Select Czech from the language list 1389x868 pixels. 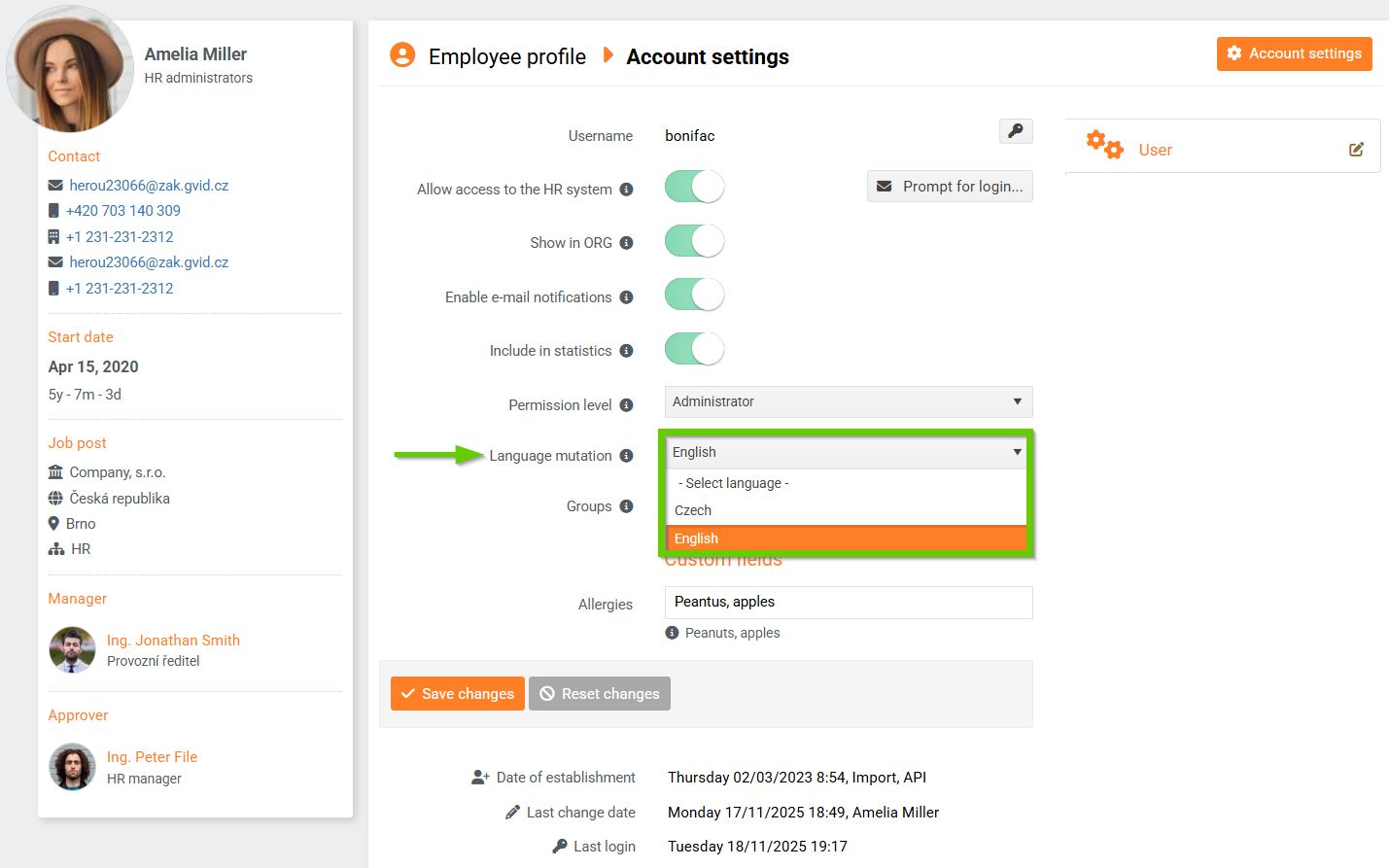[693, 510]
